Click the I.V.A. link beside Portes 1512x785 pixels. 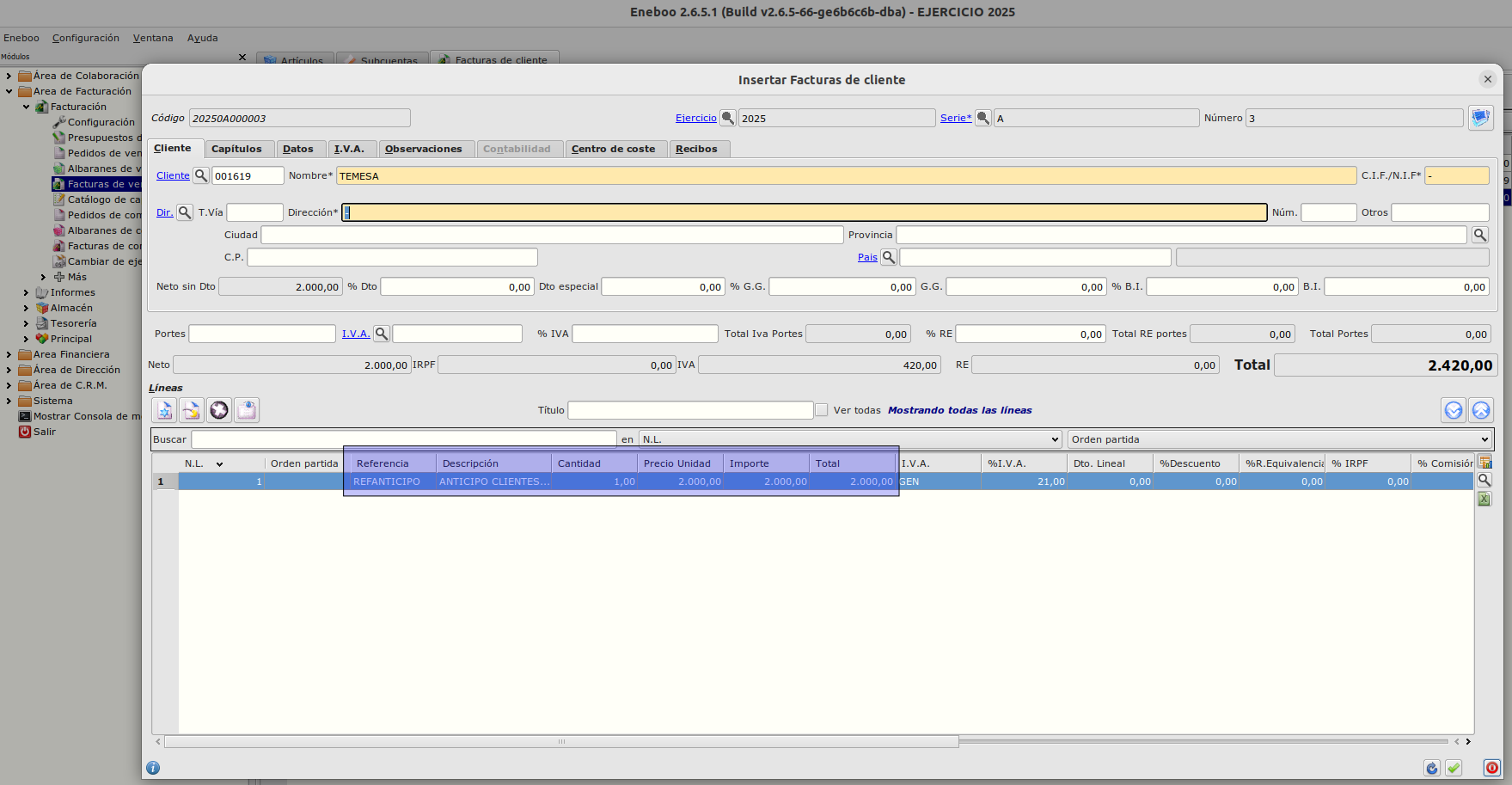(x=356, y=334)
